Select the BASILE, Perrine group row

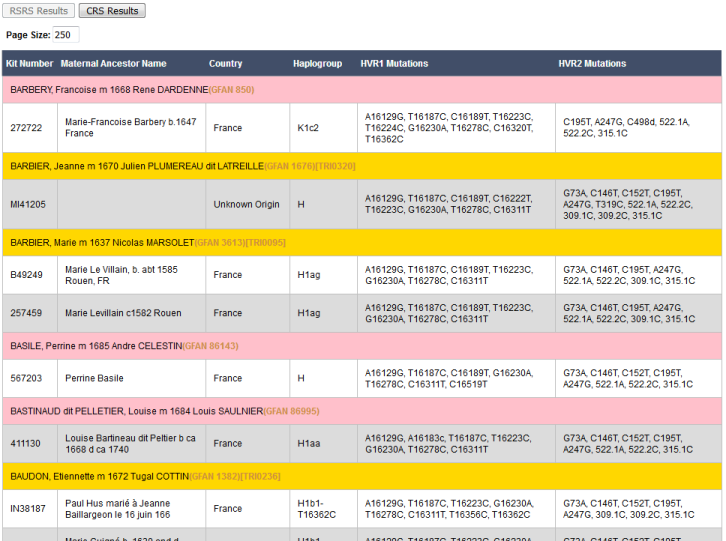362,346
